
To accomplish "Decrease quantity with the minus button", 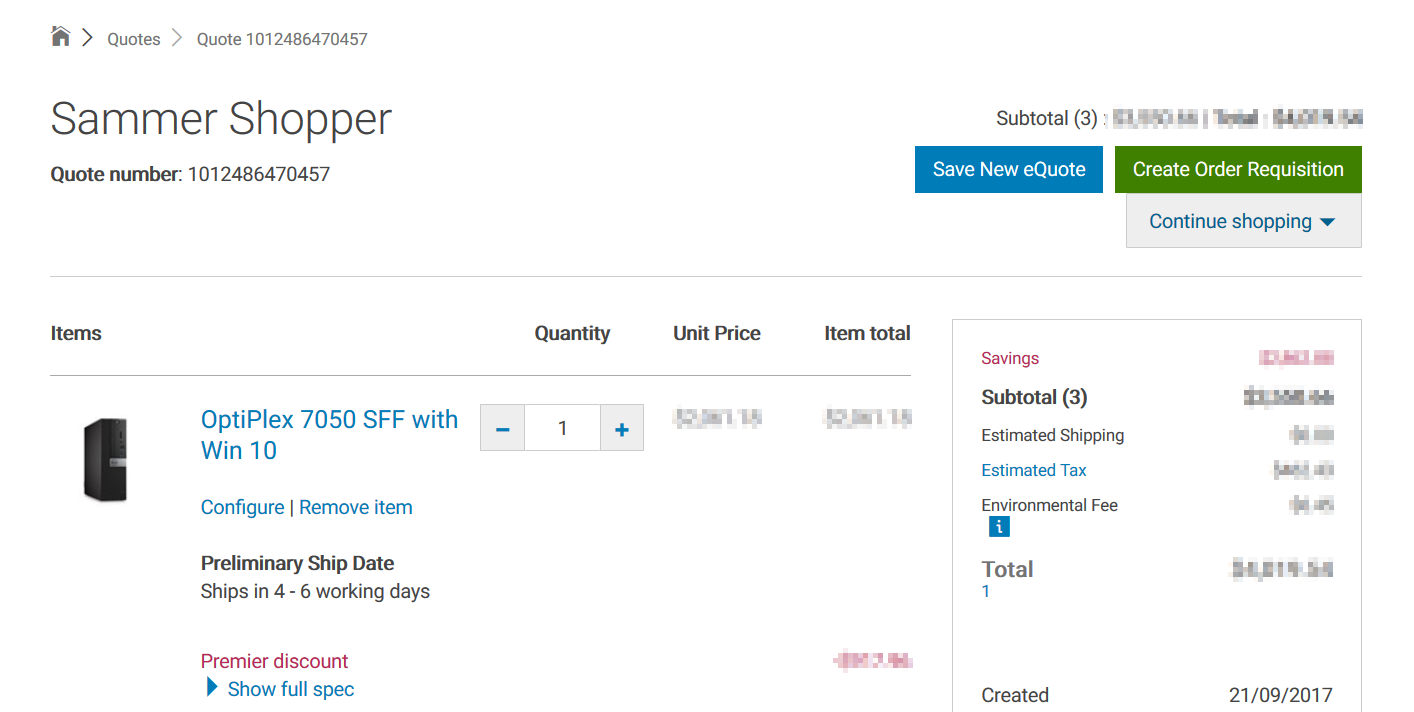I will pos(503,428).
